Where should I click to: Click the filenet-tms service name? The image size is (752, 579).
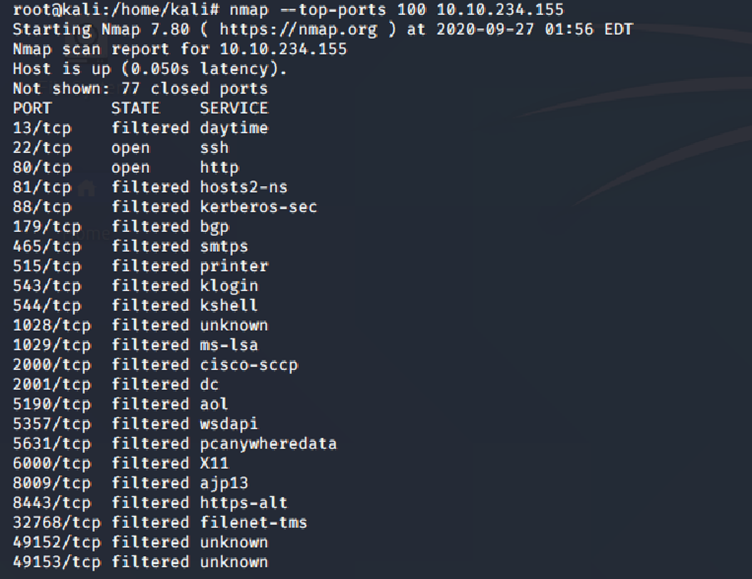(x=254, y=523)
